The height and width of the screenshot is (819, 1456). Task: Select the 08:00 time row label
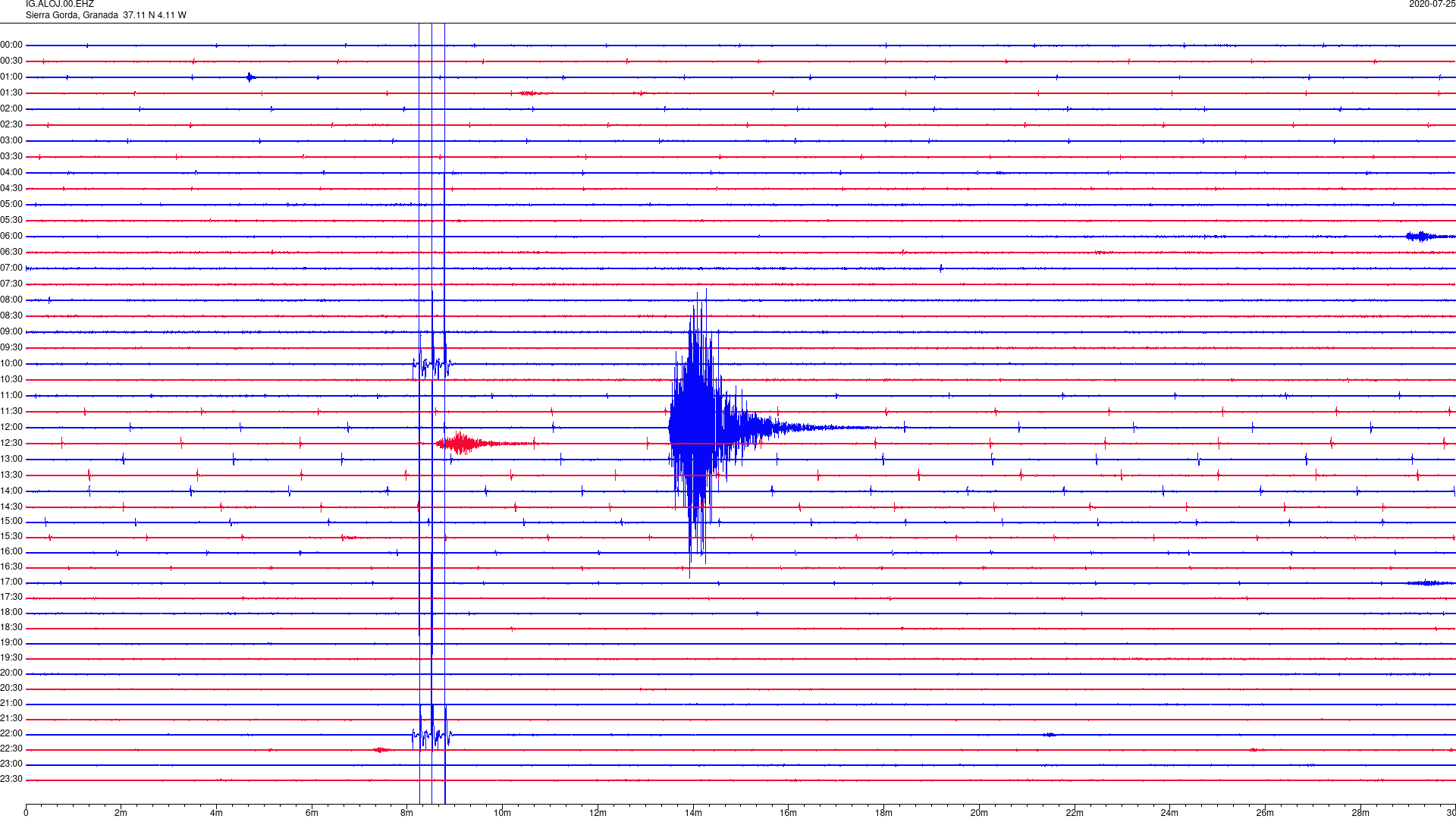[11, 300]
